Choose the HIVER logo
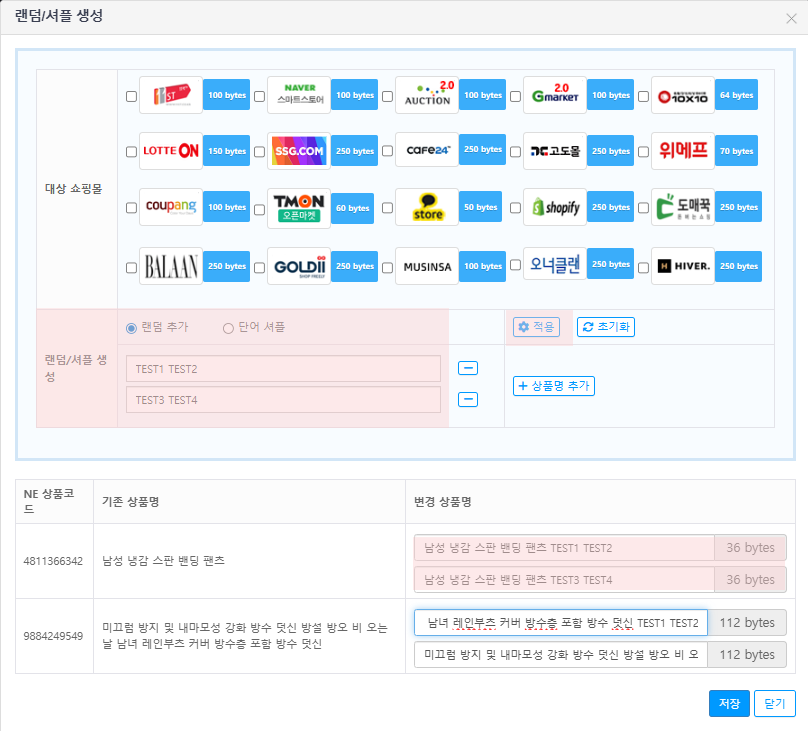Image resolution: width=808 pixels, height=731 pixels. (x=683, y=266)
